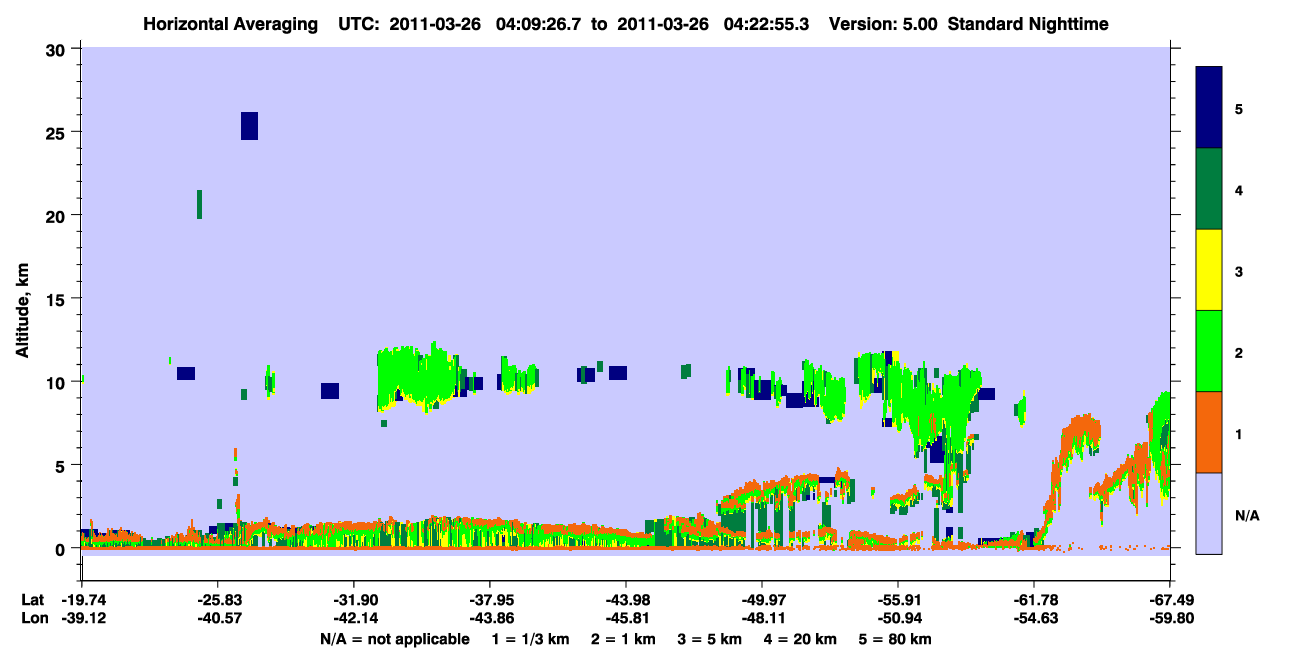Click the colorbar label '1'

point(1238,434)
